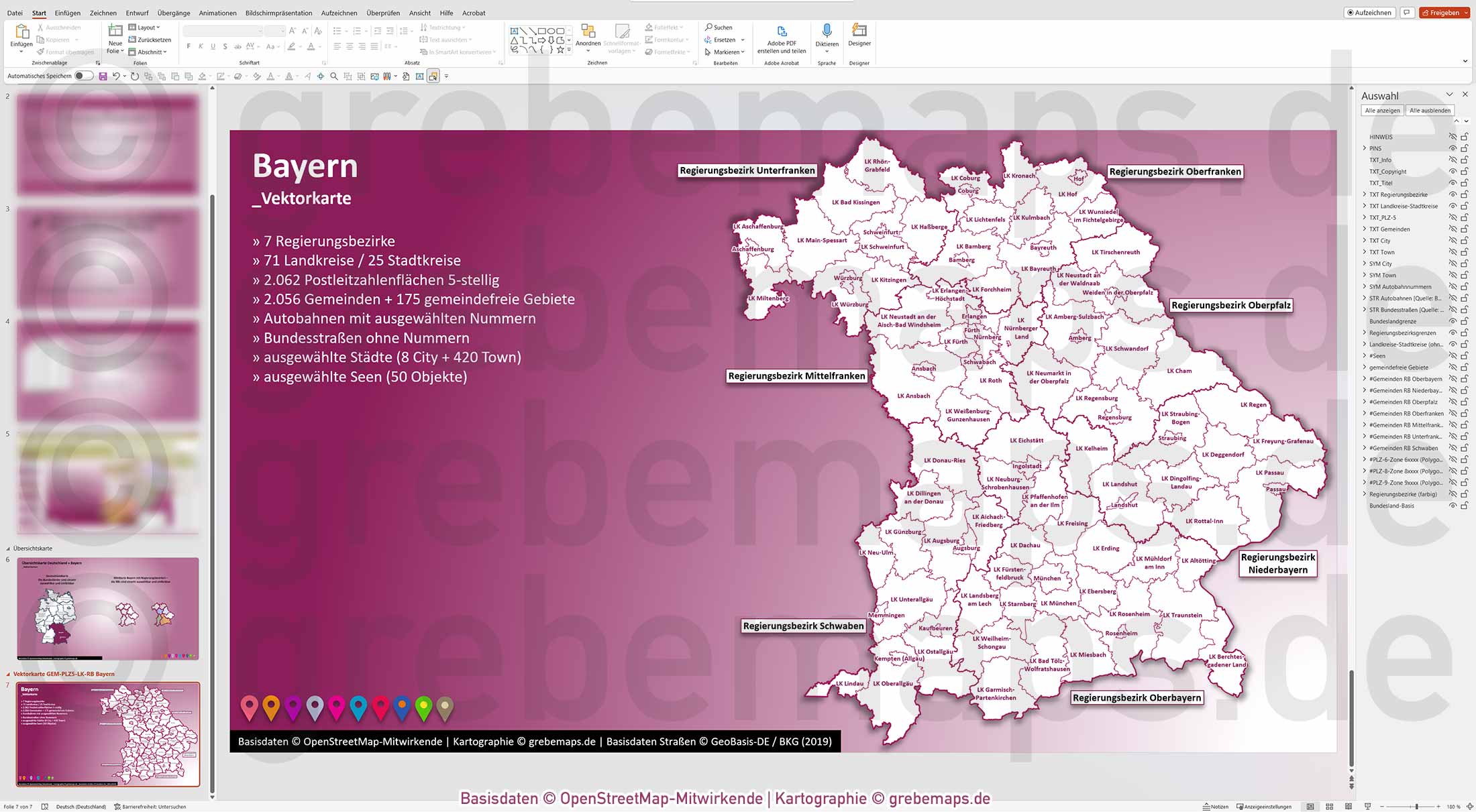Viewport: 1476px width, 812px height.
Task: Click the Alle ausblenden button
Action: tap(1430, 110)
